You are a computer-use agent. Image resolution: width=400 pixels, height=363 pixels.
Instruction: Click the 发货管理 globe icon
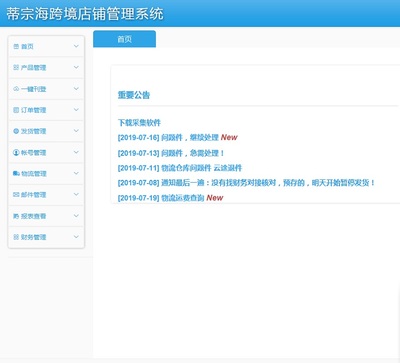click(x=16, y=131)
